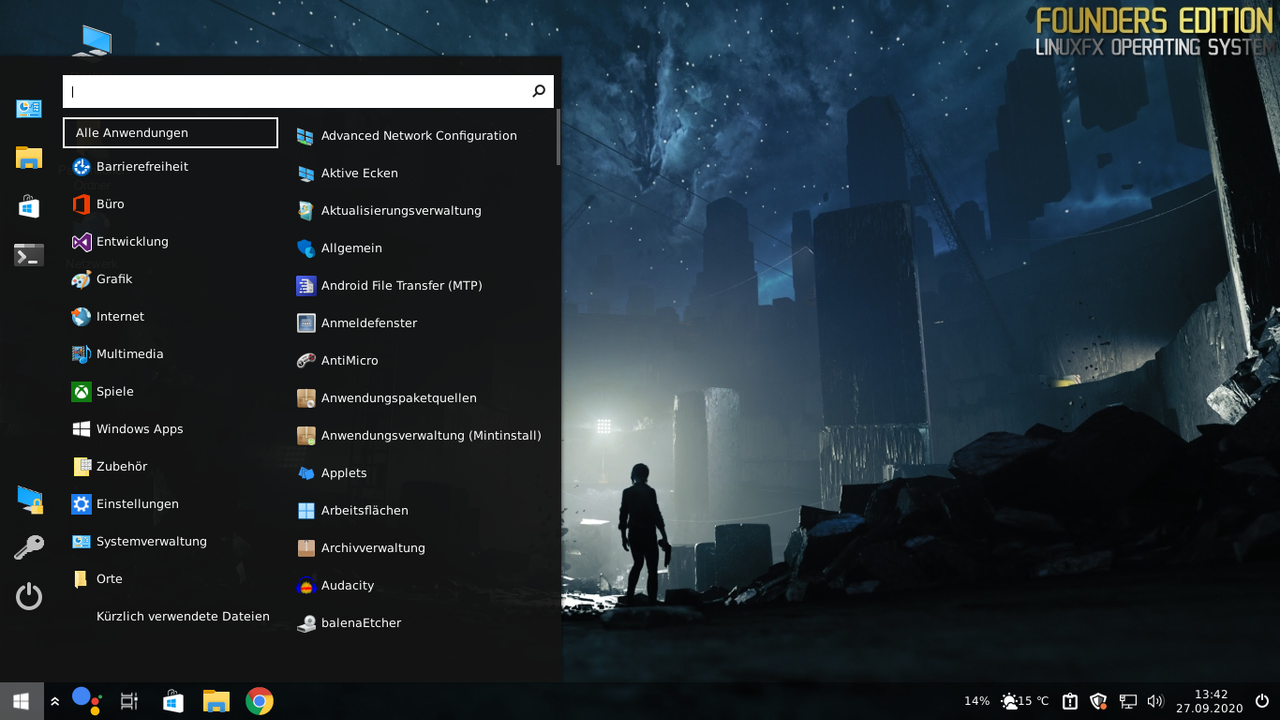Focus the application search field
Viewport: 1280px width, 720px height.
click(308, 91)
